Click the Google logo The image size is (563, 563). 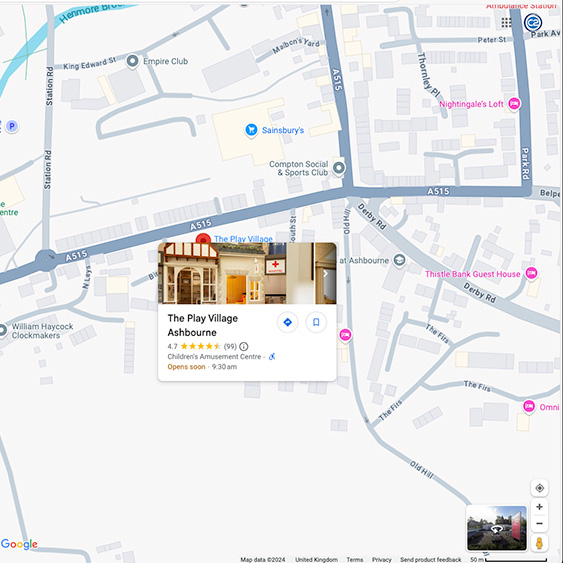click(x=19, y=544)
